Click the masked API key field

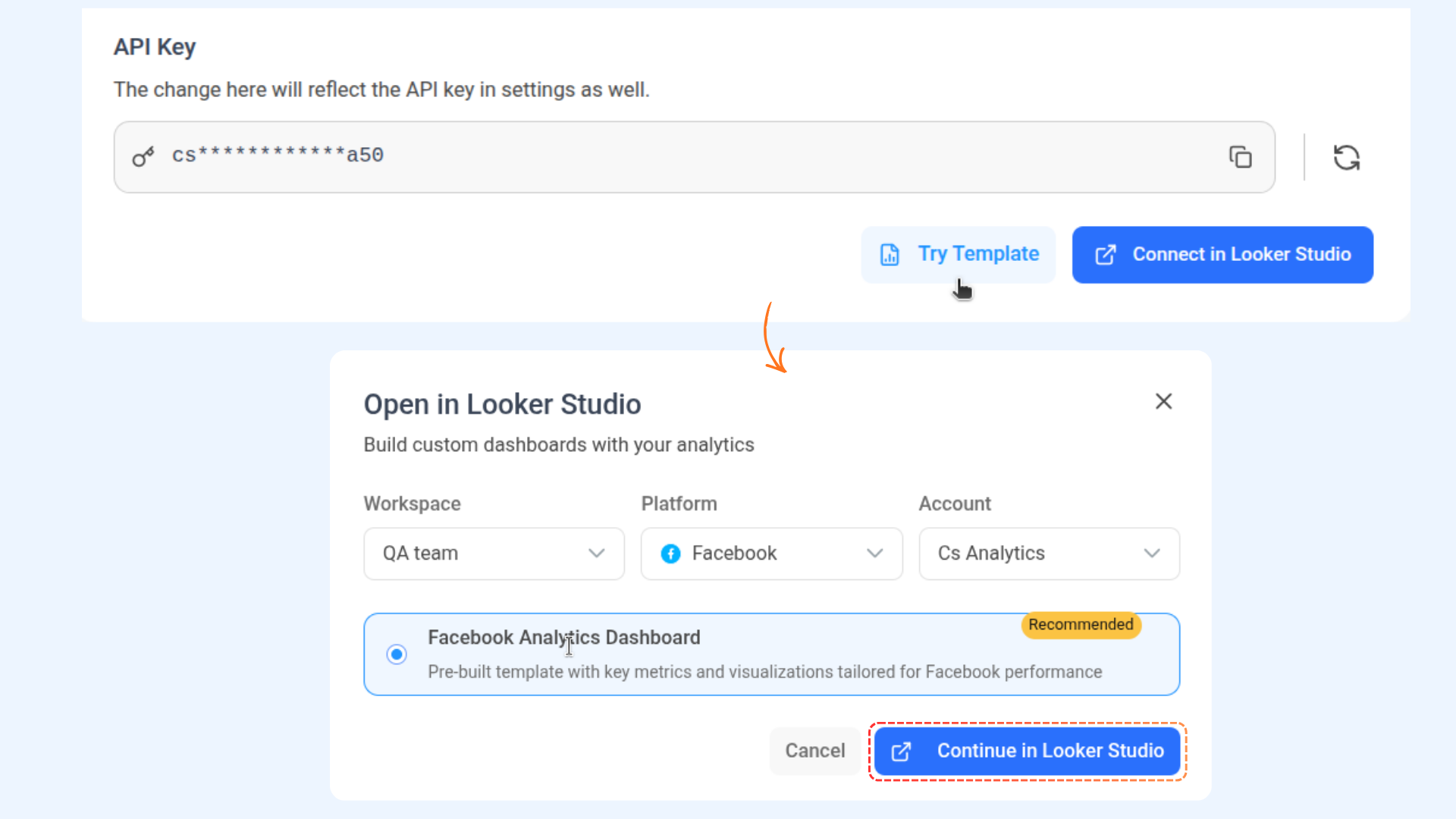(x=694, y=157)
